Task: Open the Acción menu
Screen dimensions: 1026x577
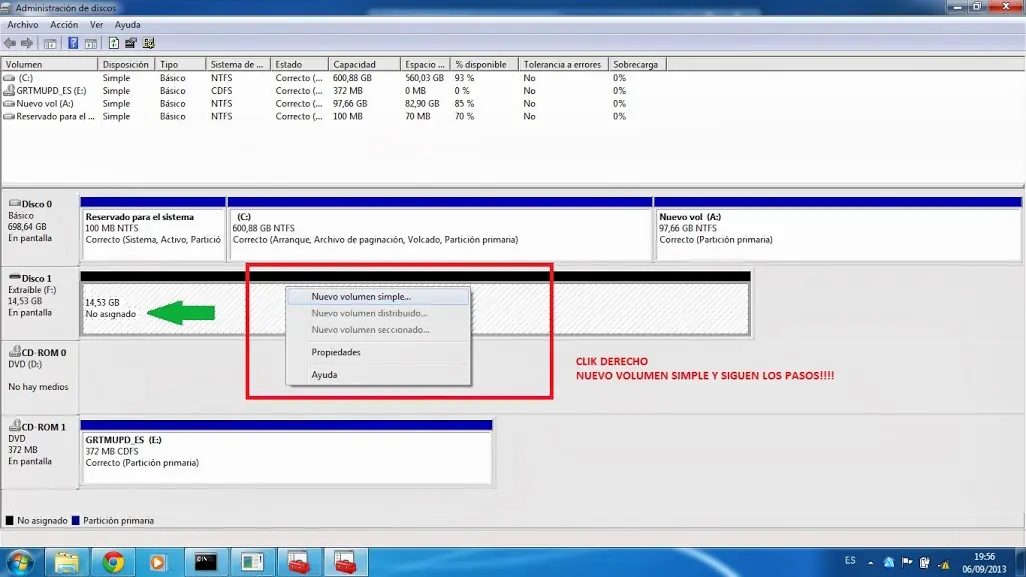Action: (x=62, y=24)
